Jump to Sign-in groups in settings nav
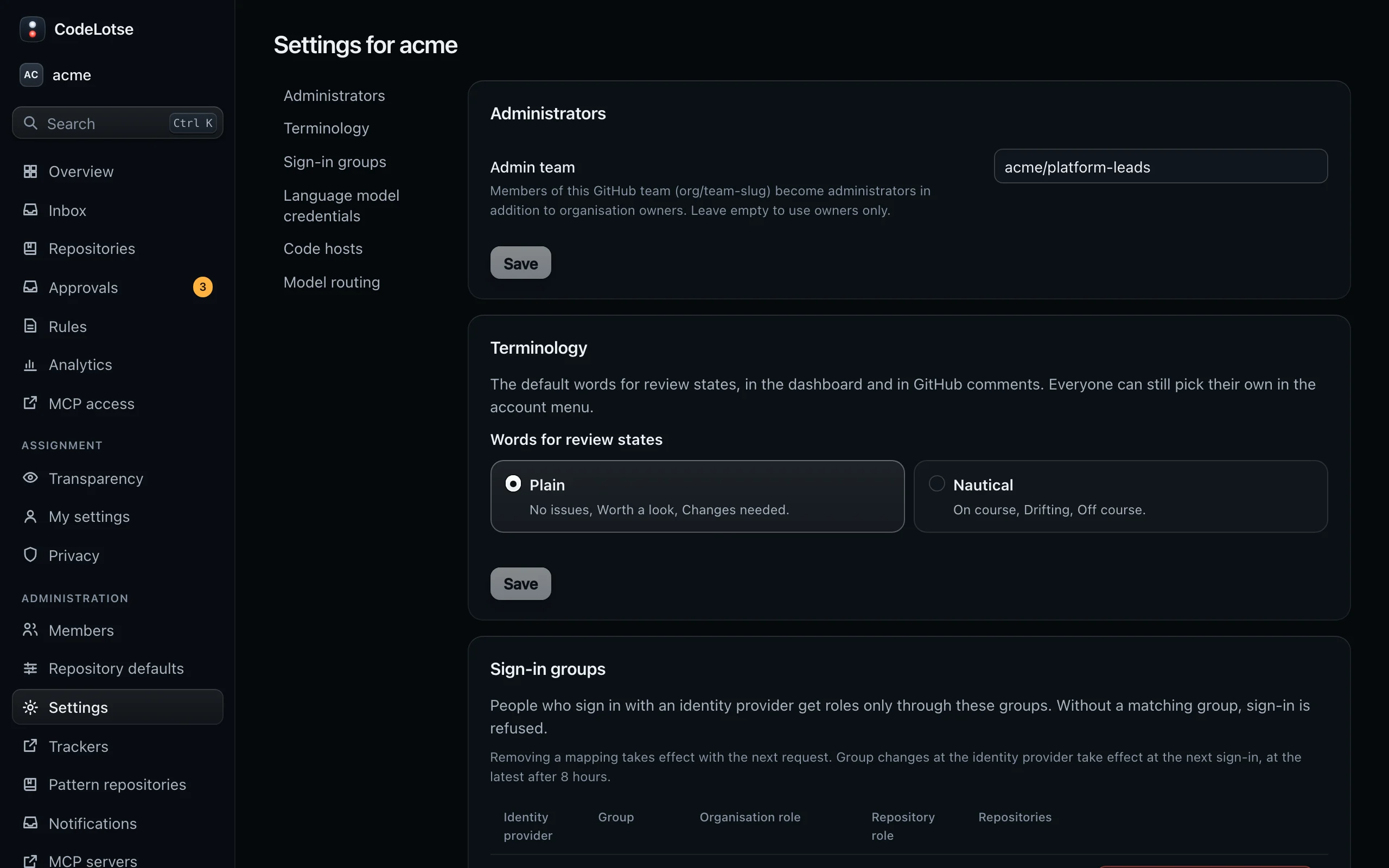Screen dimensions: 1389x868 point(335,162)
